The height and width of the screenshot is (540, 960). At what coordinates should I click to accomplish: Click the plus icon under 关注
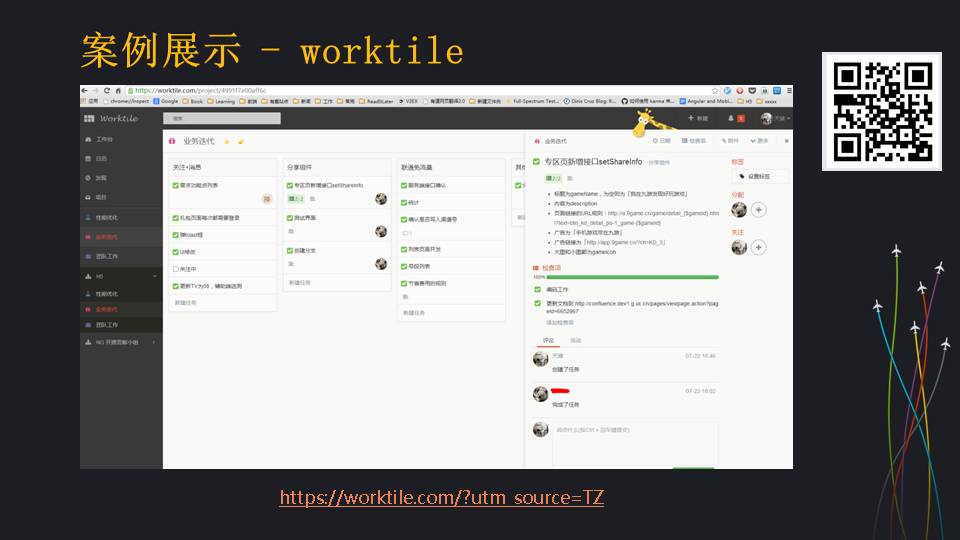pos(758,247)
